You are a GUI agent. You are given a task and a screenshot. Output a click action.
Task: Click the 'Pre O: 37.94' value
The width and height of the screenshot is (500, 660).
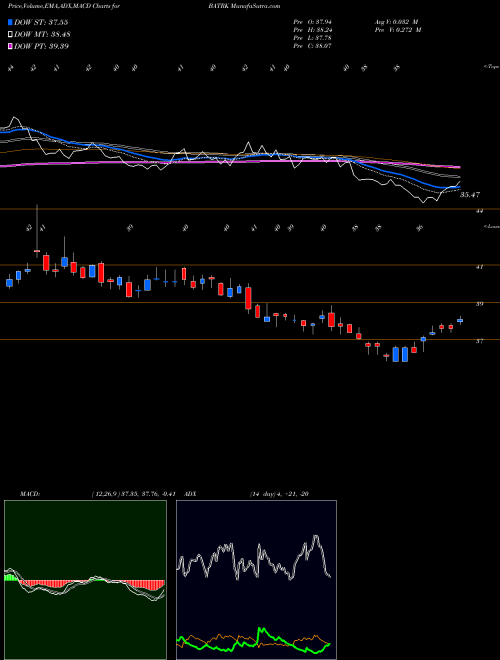[314, 22]
